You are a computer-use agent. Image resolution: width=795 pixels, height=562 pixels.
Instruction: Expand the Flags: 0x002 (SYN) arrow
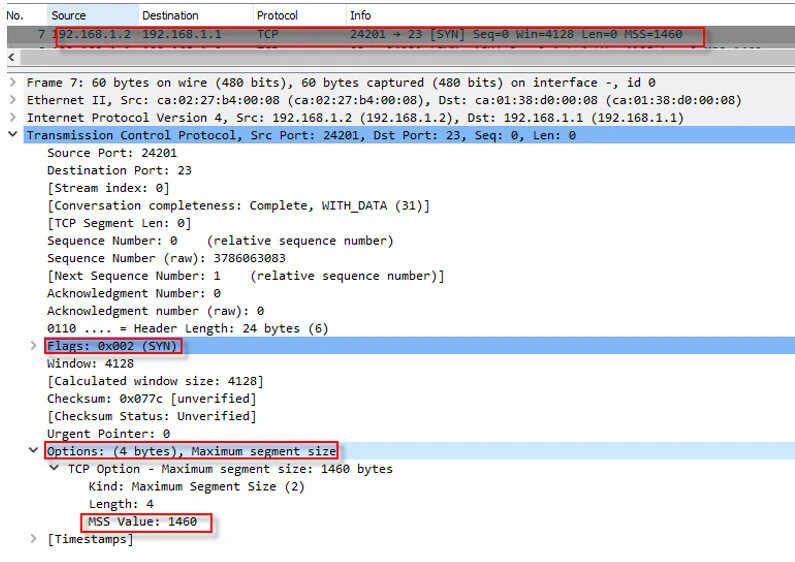pyautogui.click(x=36, y=346)
